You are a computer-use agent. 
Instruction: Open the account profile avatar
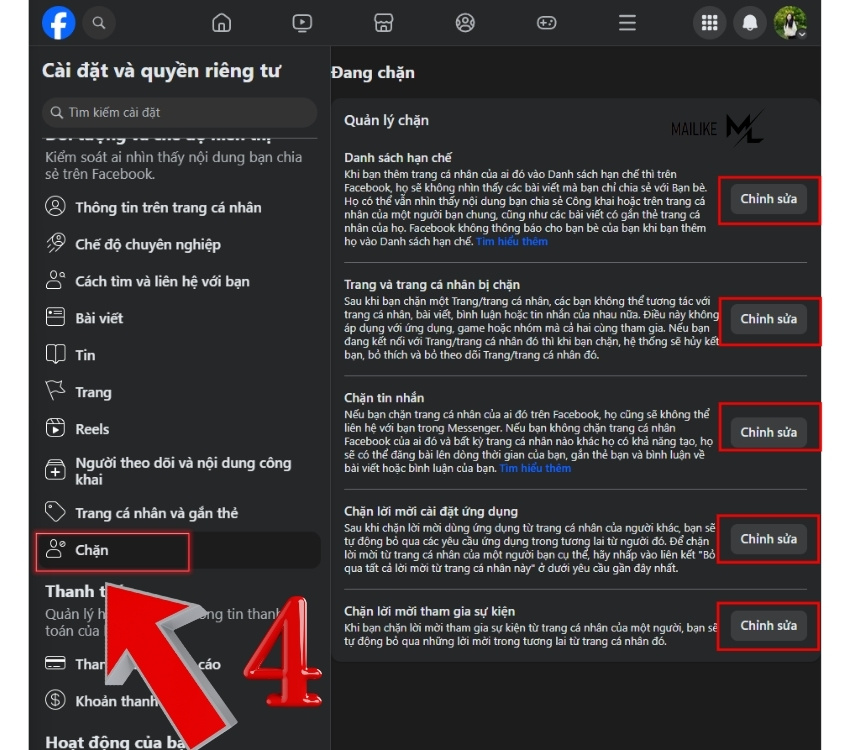click(790, 23)
